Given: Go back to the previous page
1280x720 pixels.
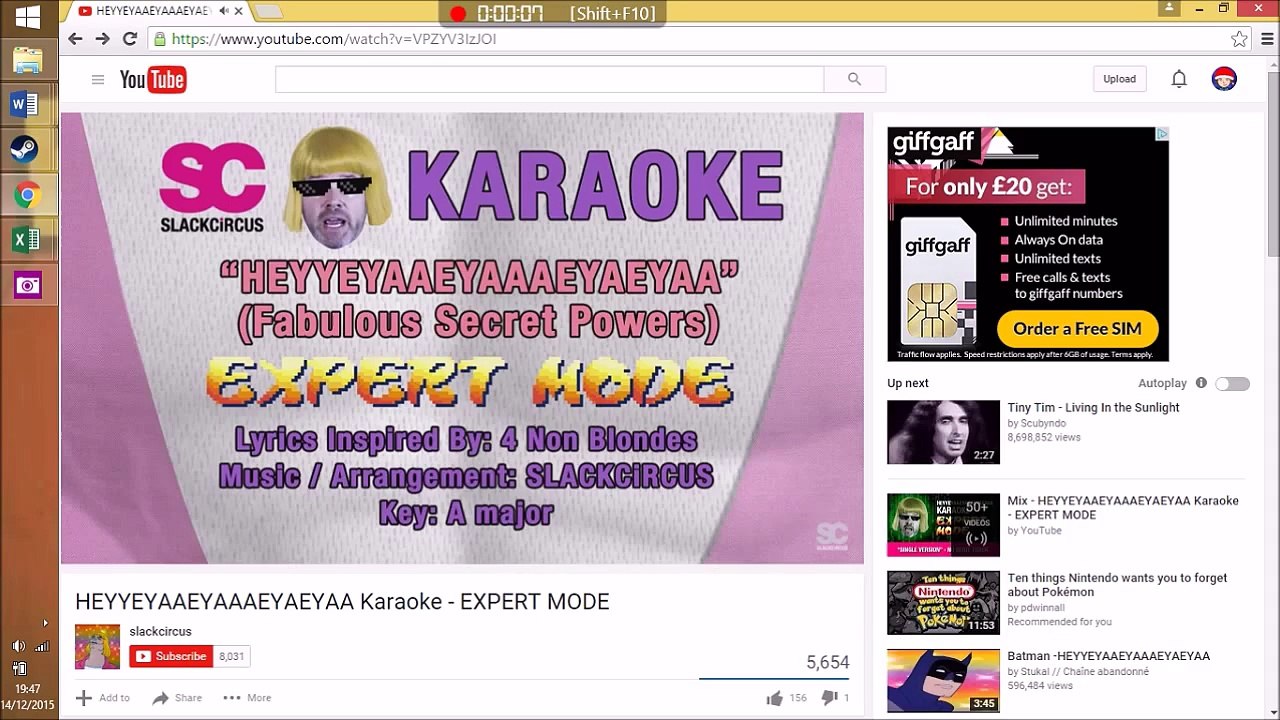Looking at the screenshot, I should pos(75,39).
